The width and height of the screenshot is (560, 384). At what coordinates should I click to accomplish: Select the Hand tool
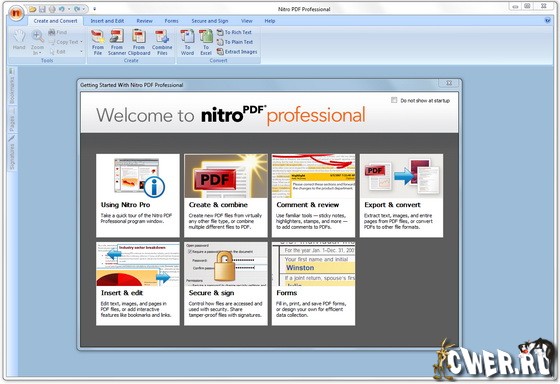[19, 39]
